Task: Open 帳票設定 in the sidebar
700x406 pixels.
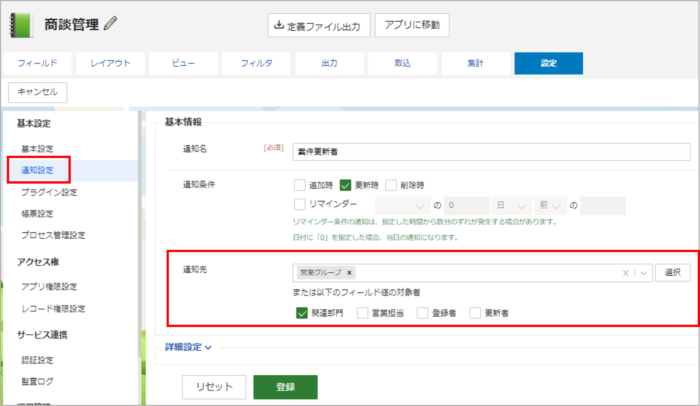Action: 38,213
